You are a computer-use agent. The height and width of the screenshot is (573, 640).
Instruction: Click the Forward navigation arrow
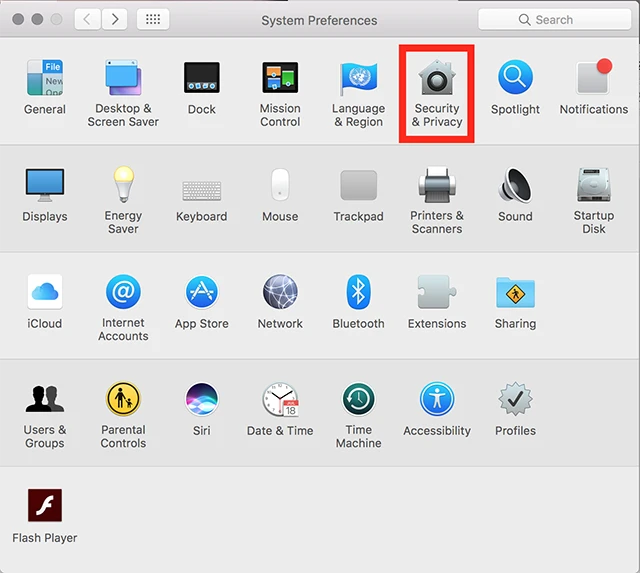point(114,19)
